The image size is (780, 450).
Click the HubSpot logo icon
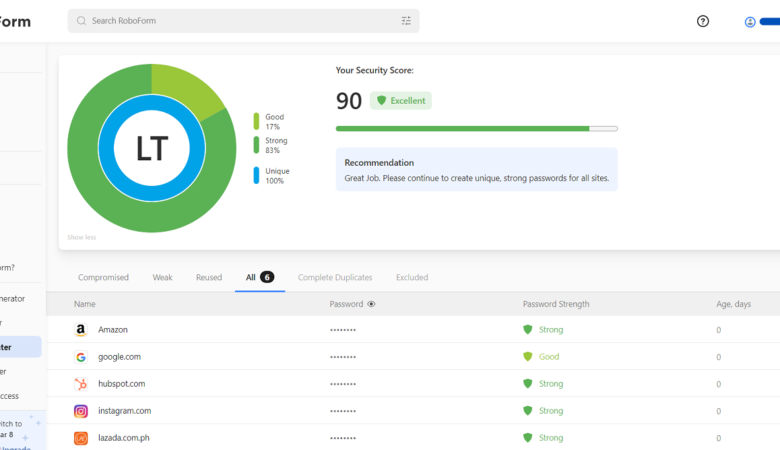click(x=81, y=384)
